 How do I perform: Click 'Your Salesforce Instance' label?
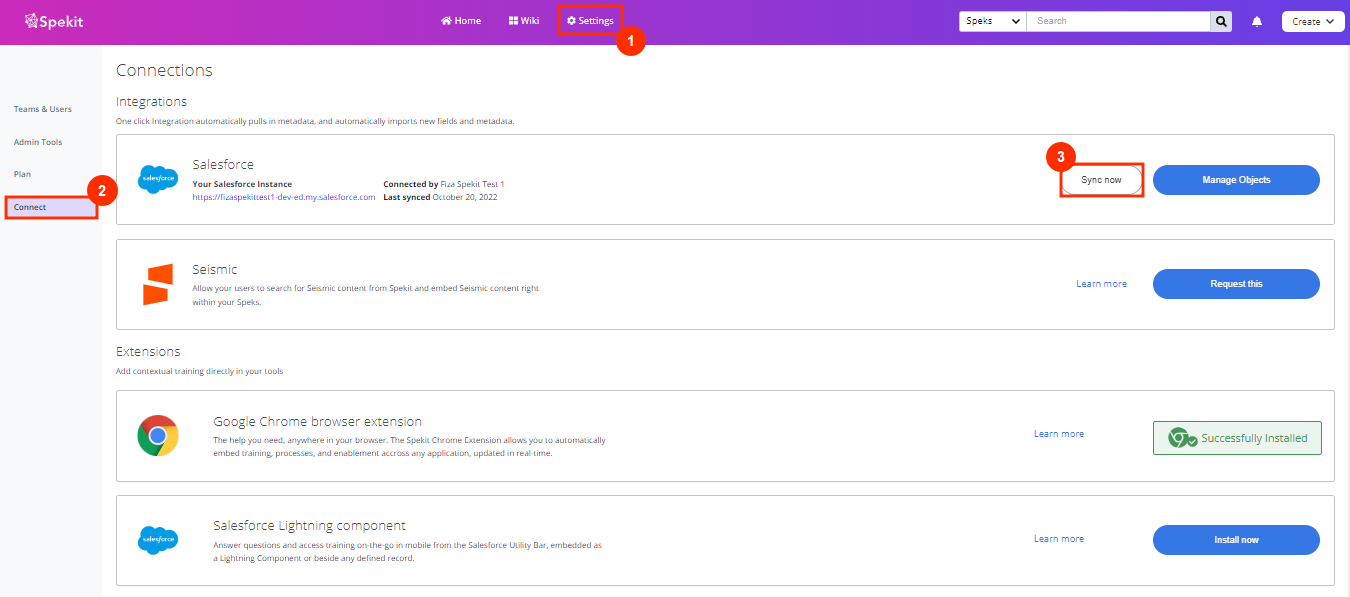(x=242, y=185)
